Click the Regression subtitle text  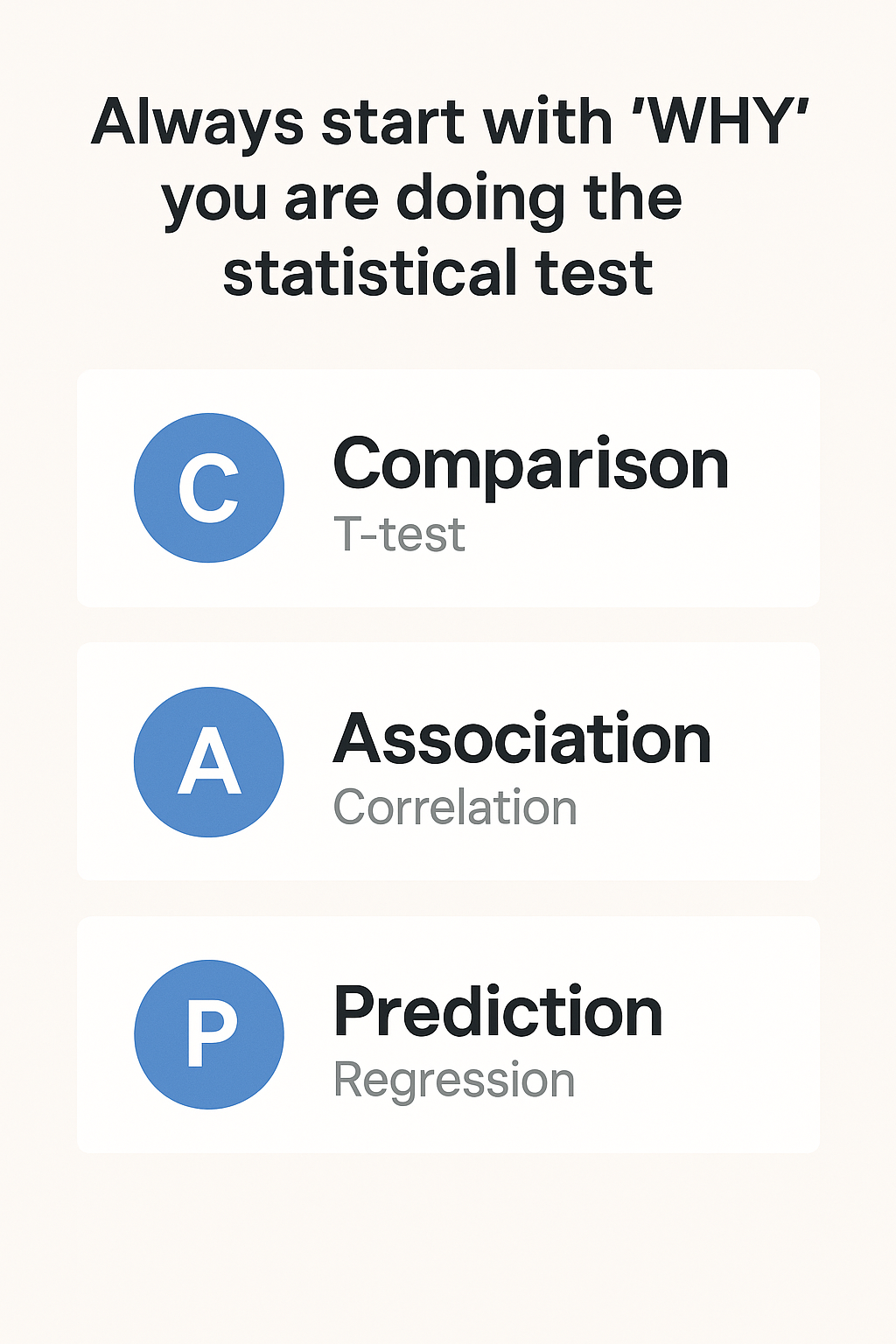[x=454, y=1081]
